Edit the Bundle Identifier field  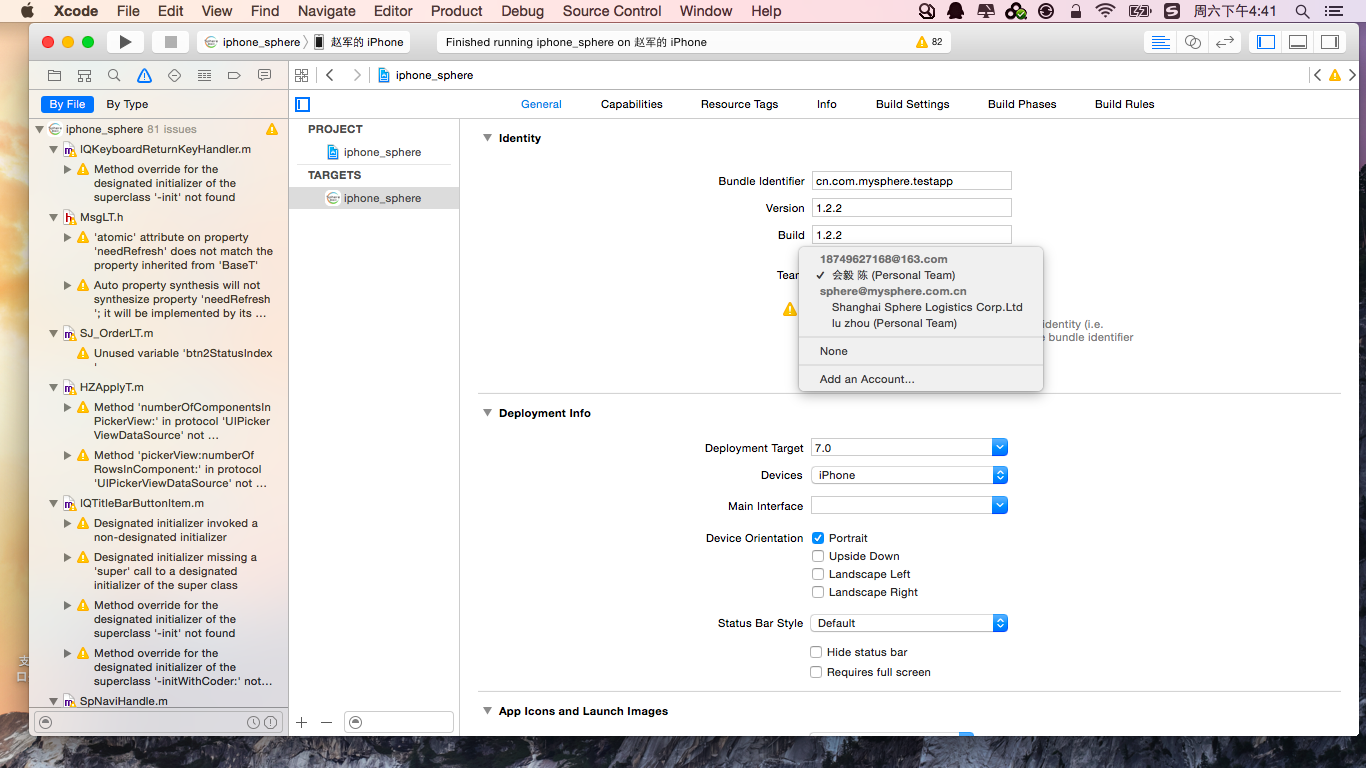pyautogui.click(x=911, y=181)
